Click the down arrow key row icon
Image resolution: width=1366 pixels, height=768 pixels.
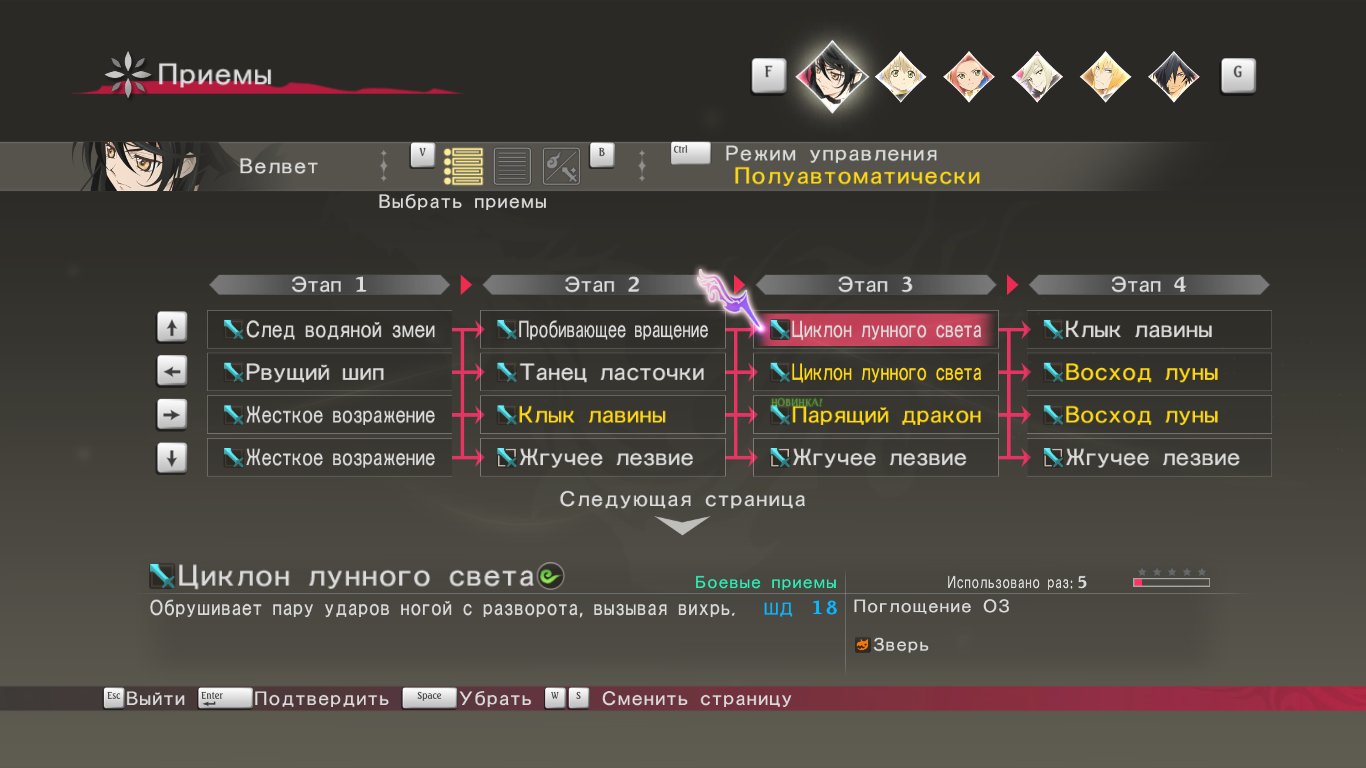[x=172, y=458]
